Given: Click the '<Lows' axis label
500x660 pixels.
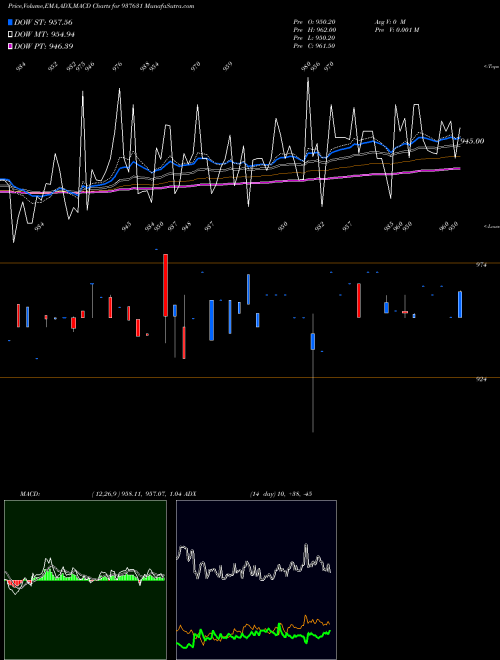Looking at the screenshot, I should tap(491, 226).
